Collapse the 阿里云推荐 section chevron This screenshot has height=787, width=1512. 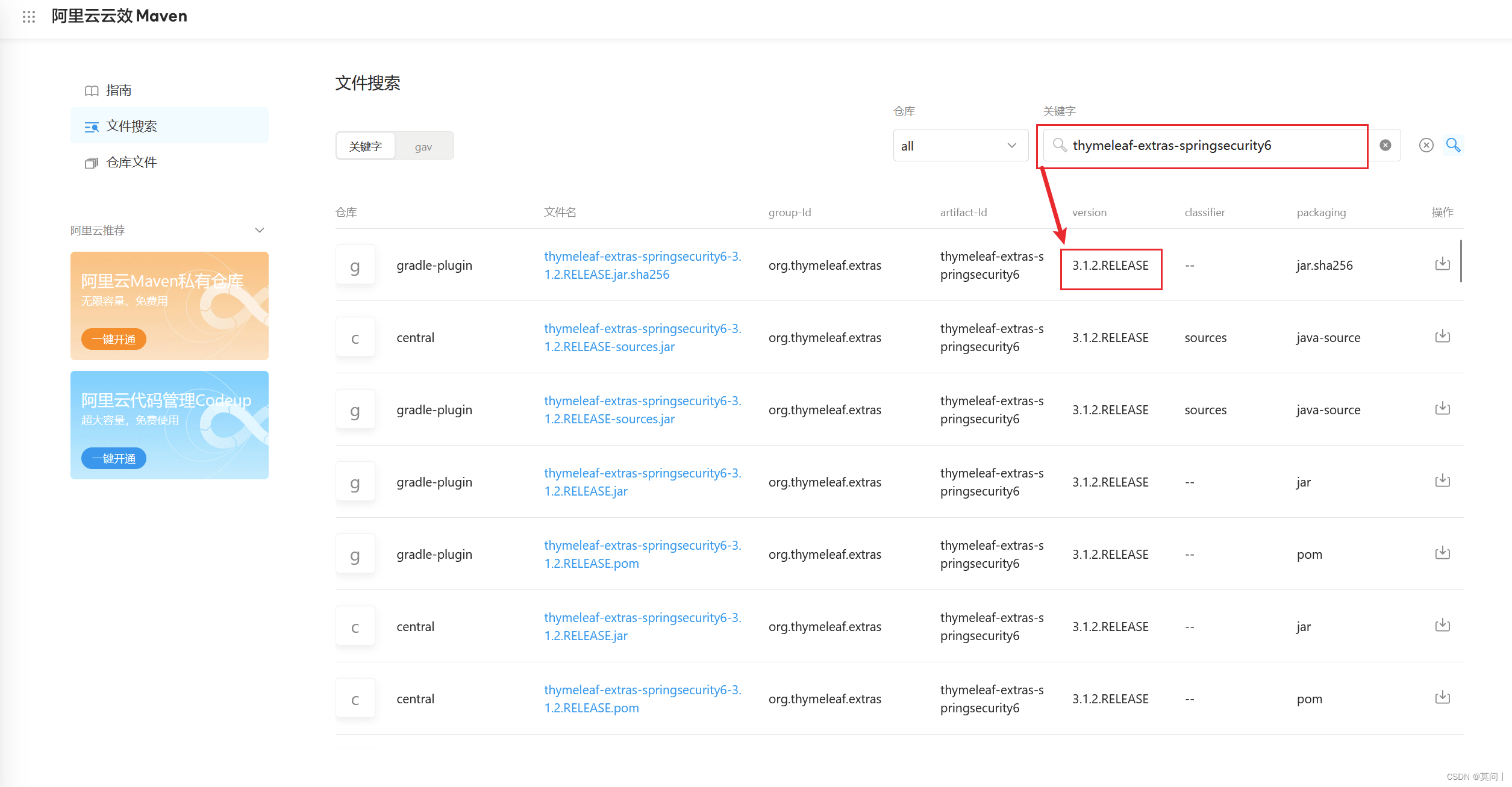pyautogui.click(x=260, y=230)
